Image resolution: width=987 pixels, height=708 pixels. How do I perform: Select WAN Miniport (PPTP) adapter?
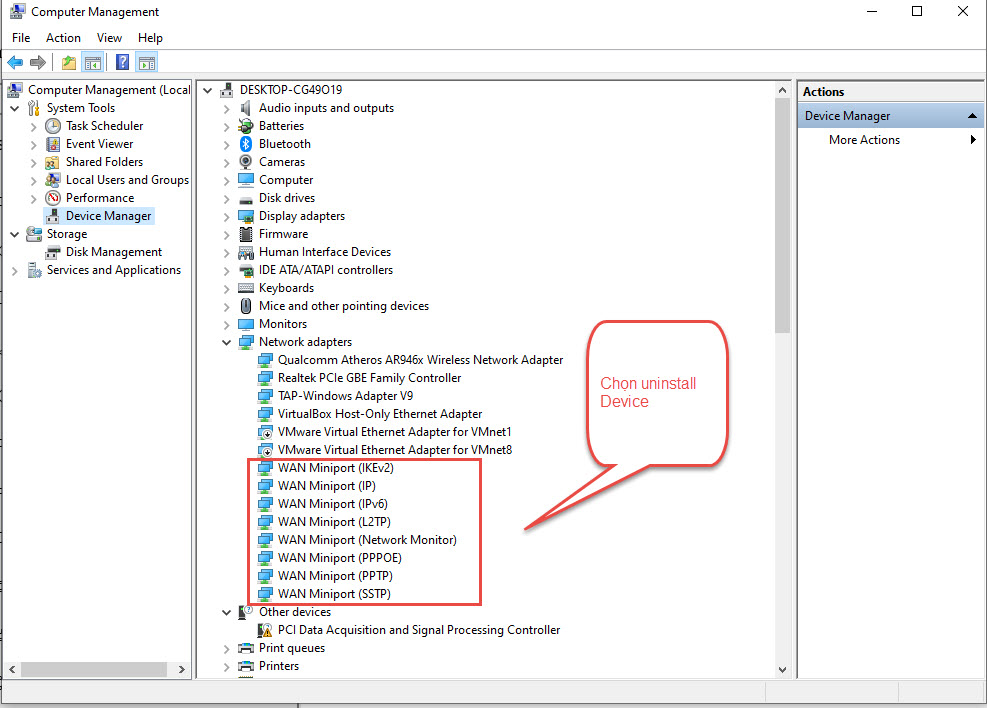click(336, 576)
